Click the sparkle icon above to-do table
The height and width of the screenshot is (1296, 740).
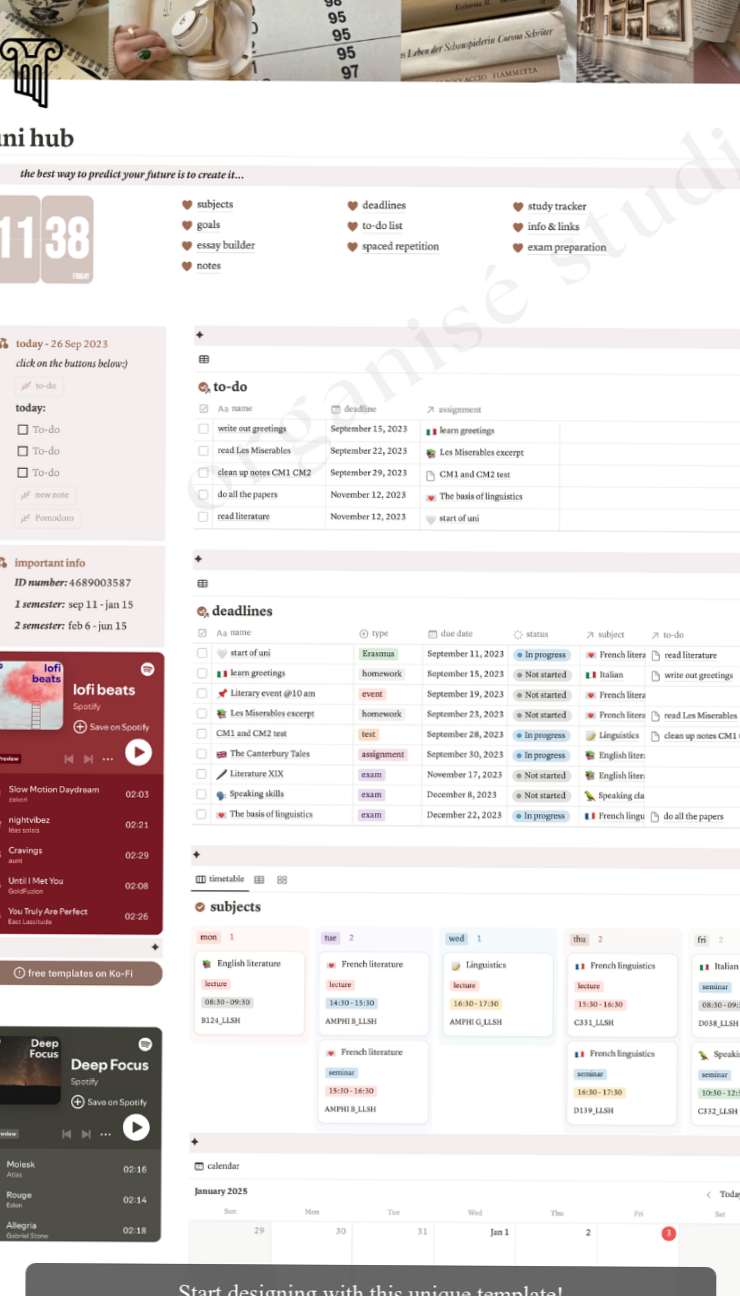tap(198, 336)
